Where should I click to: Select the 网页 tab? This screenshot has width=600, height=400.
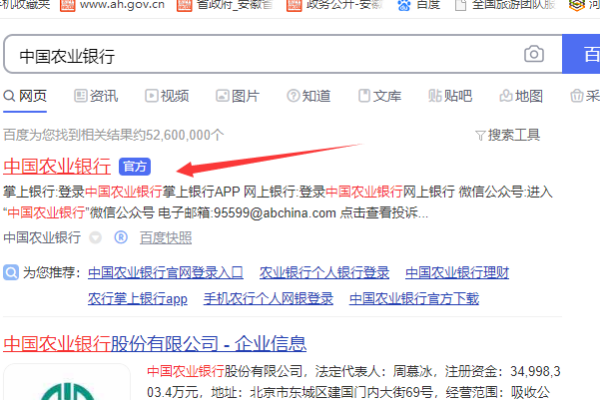pos(25,96)
